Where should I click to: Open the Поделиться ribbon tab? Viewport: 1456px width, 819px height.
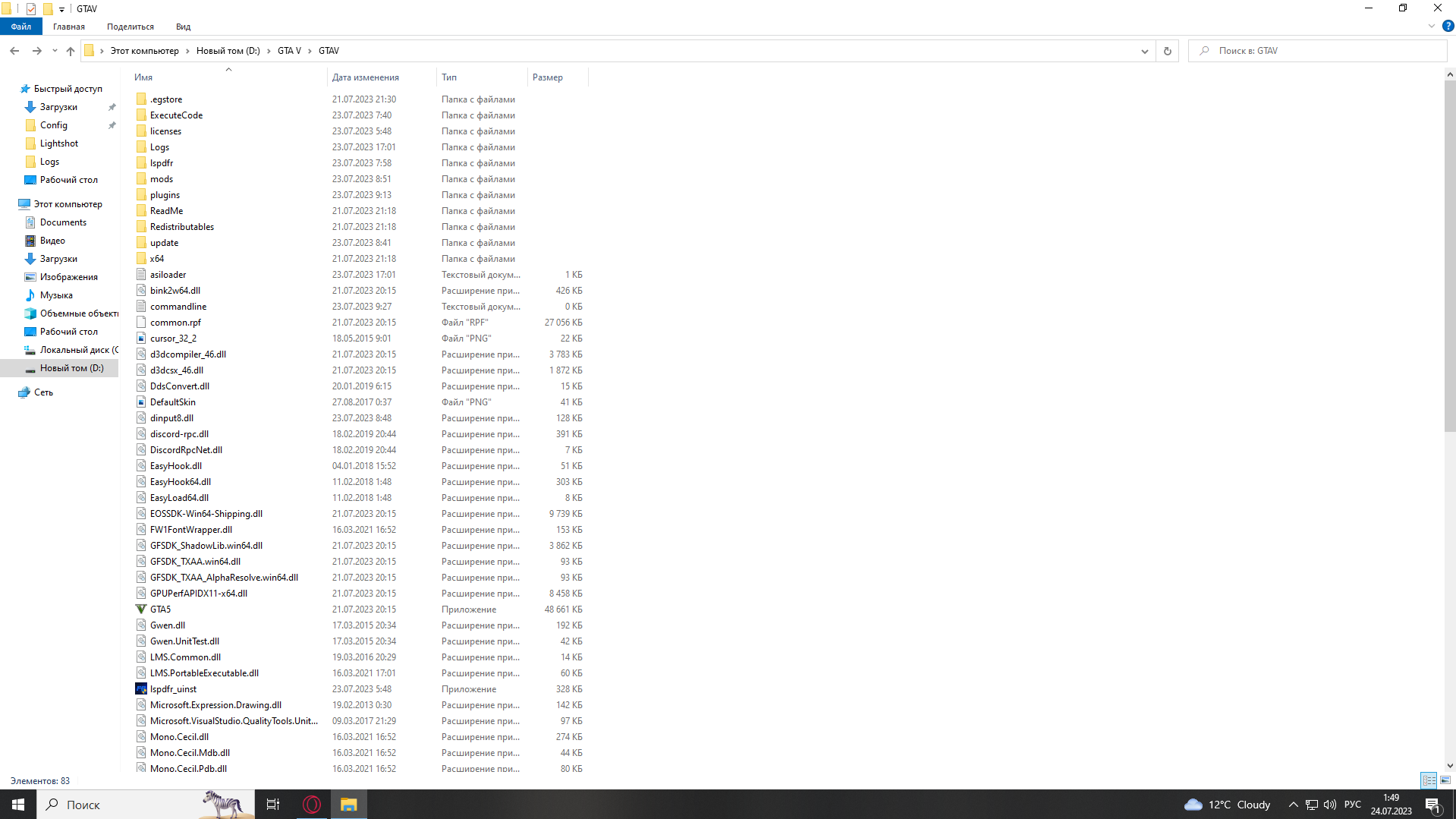[131, 27]
